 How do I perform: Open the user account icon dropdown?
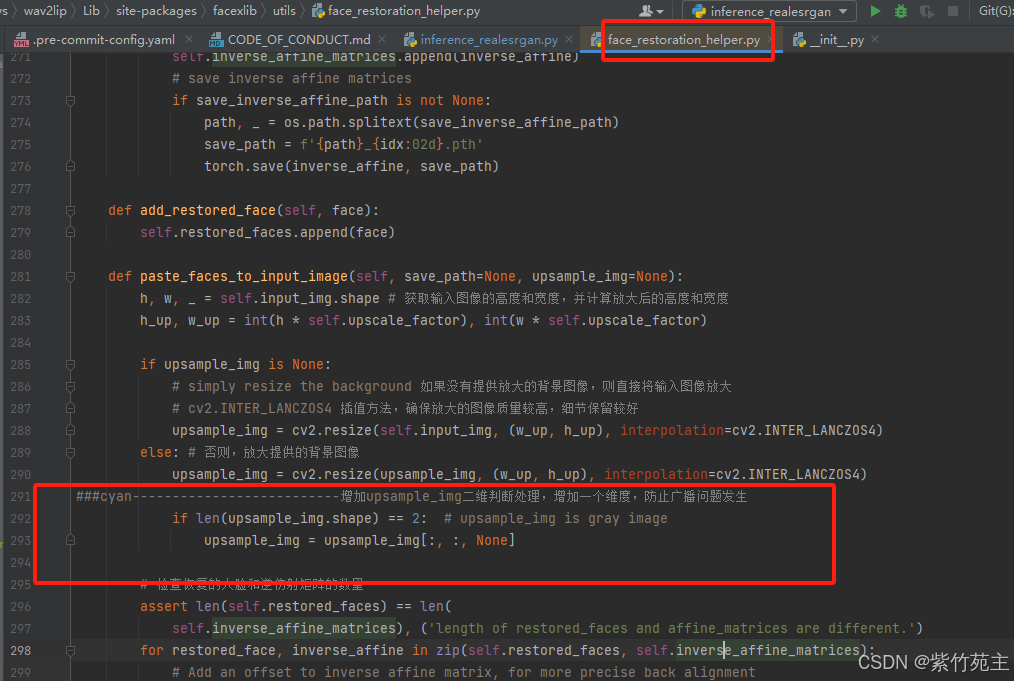point(651,11)
